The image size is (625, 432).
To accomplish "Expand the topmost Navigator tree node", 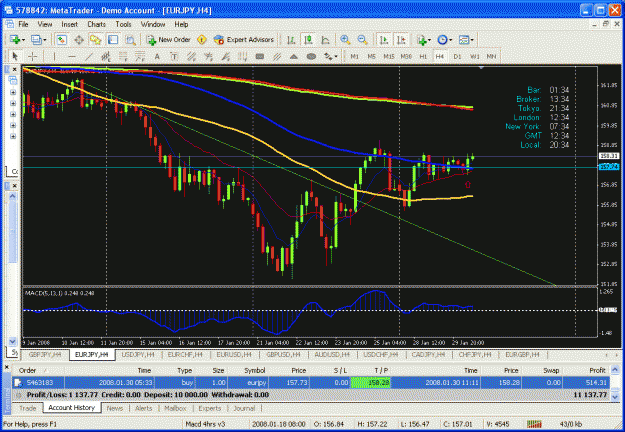I will point(13,92).
